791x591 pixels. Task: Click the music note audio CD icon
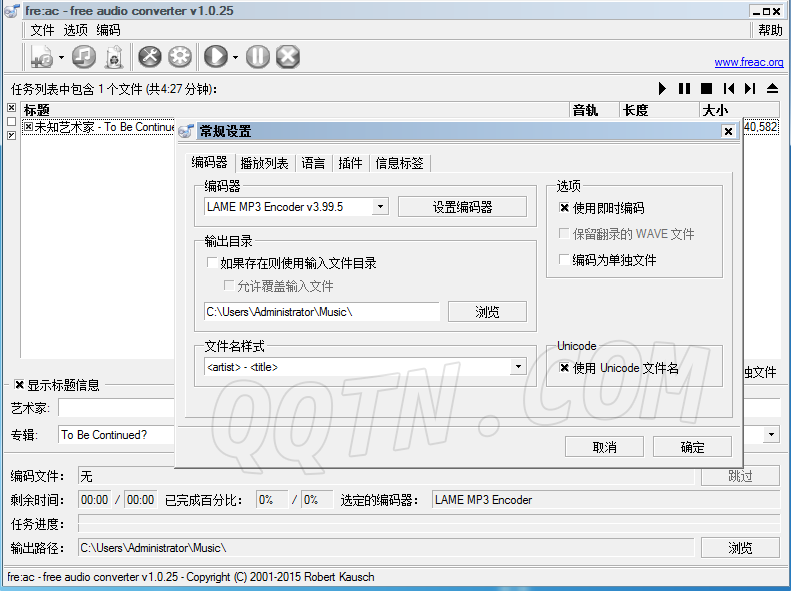84,57
